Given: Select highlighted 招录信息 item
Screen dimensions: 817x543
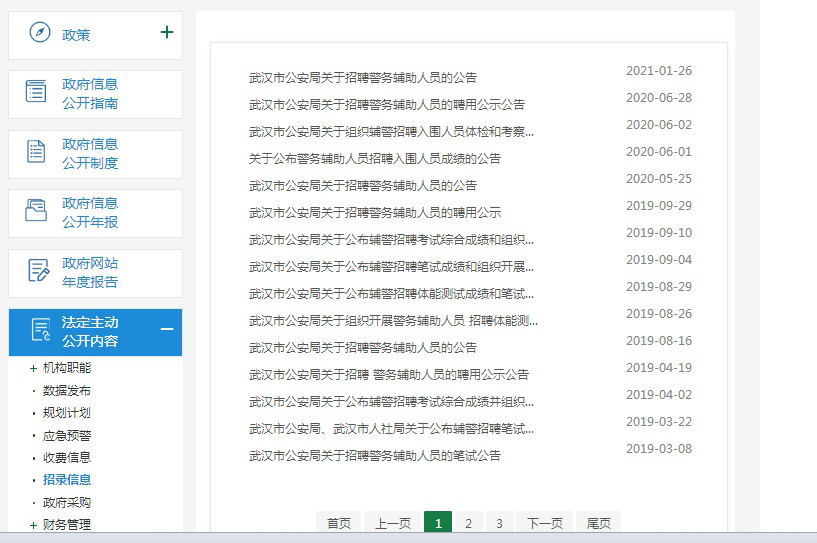Looking at the screenshot, I should point(67,479).
